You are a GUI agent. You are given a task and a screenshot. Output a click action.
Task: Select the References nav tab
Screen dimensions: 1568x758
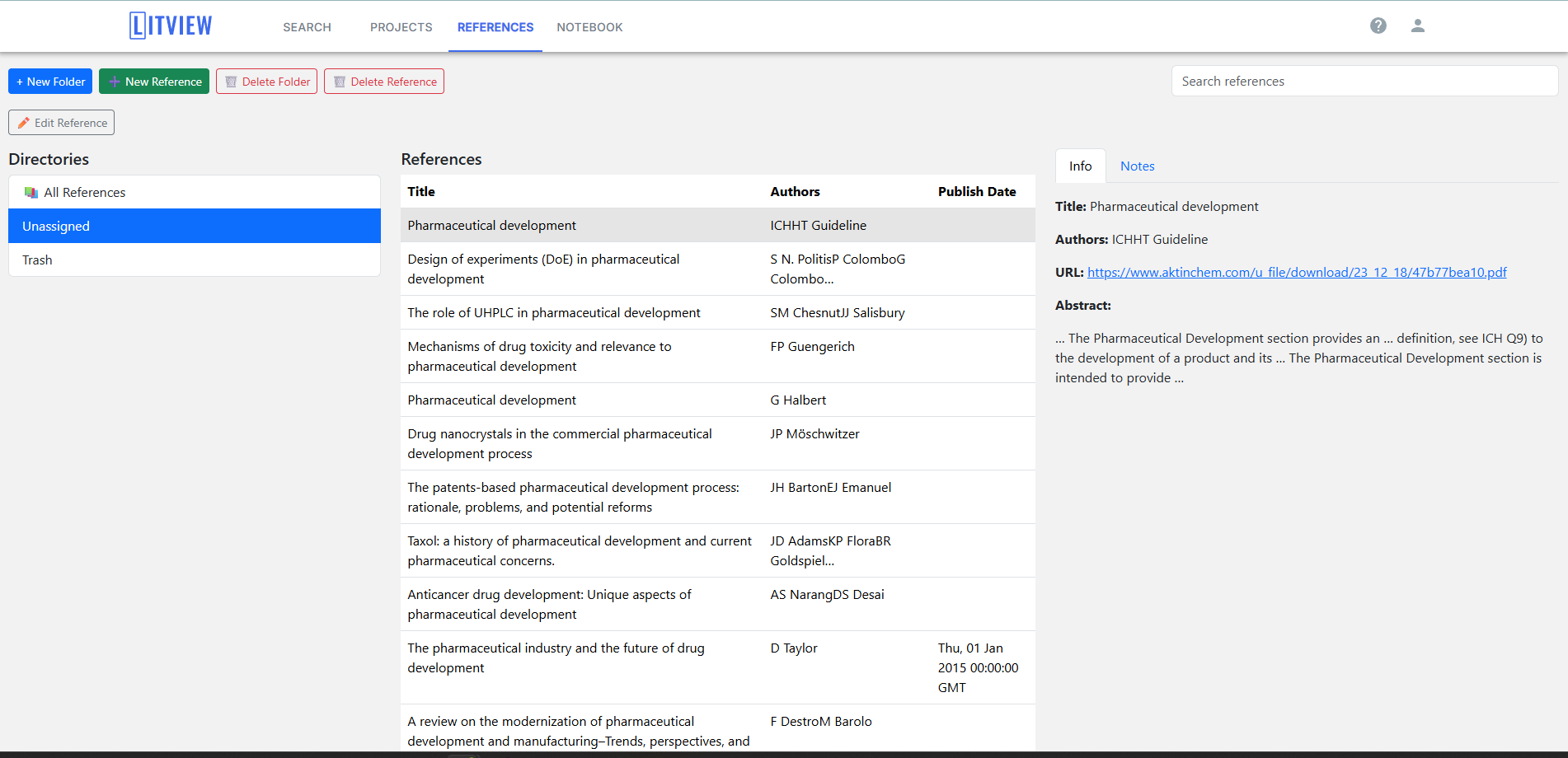(x=495, y=27)
